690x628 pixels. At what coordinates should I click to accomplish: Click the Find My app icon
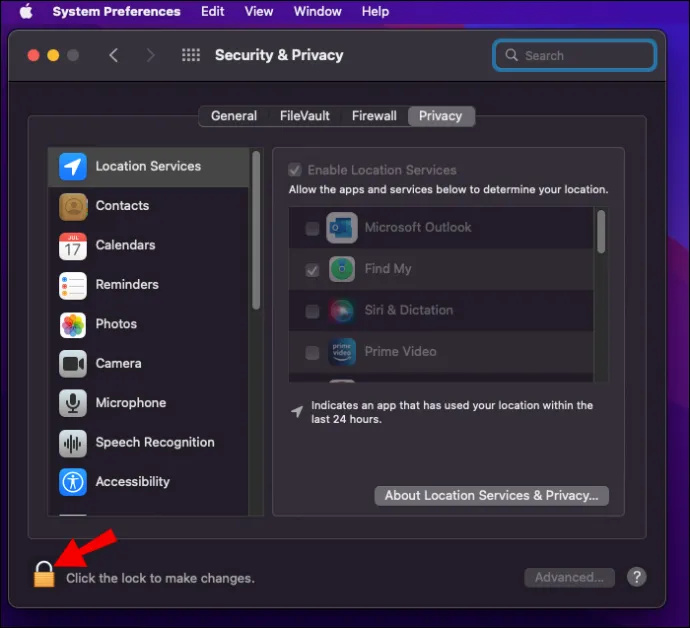pyautogui.click(x=342, y=269)
